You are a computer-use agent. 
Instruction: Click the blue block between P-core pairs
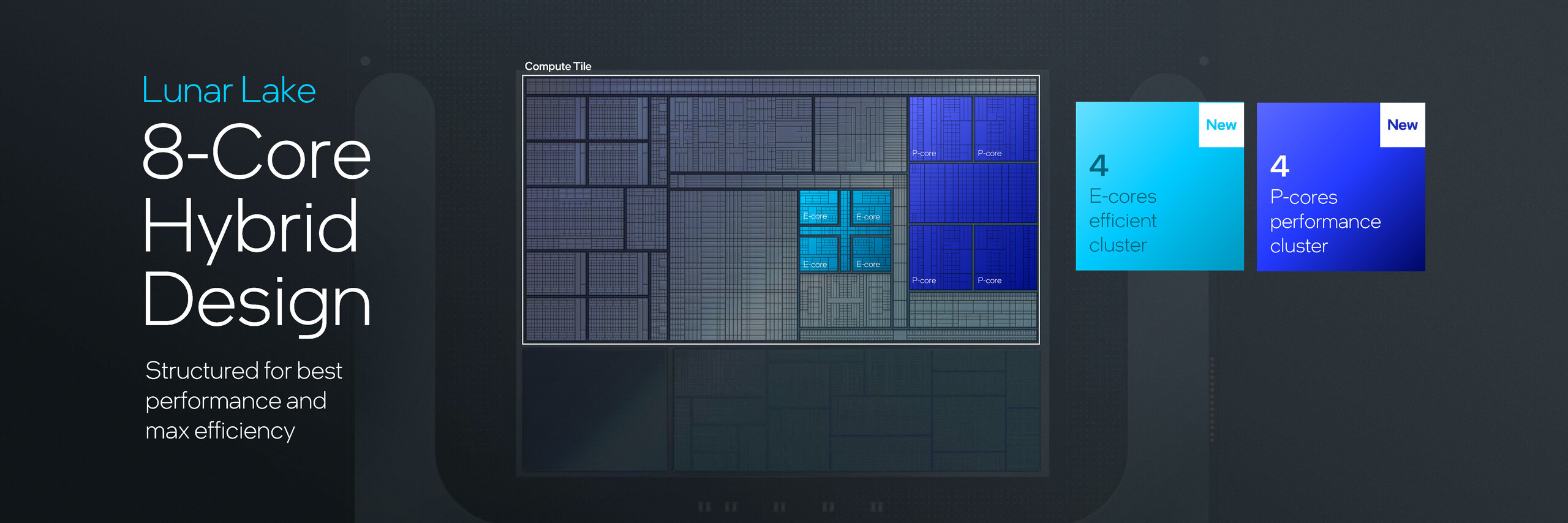coord(973,193)
